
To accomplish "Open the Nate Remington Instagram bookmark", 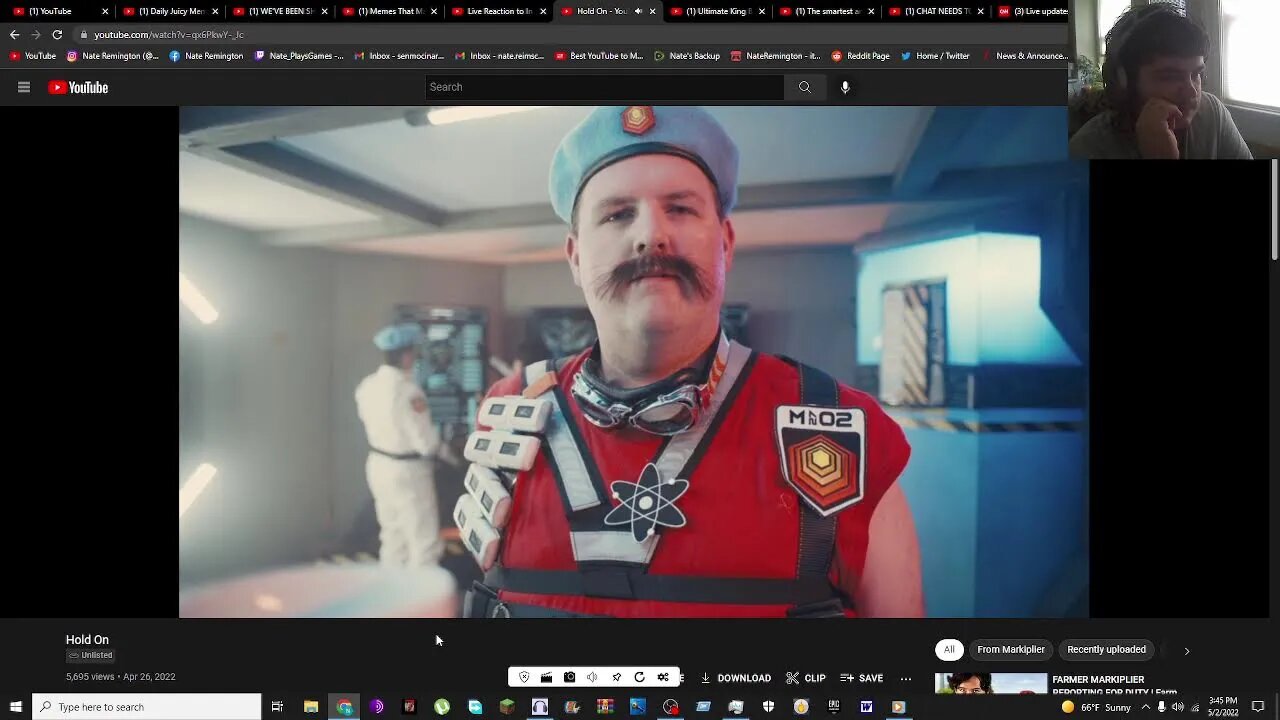I will coord(113,56).
